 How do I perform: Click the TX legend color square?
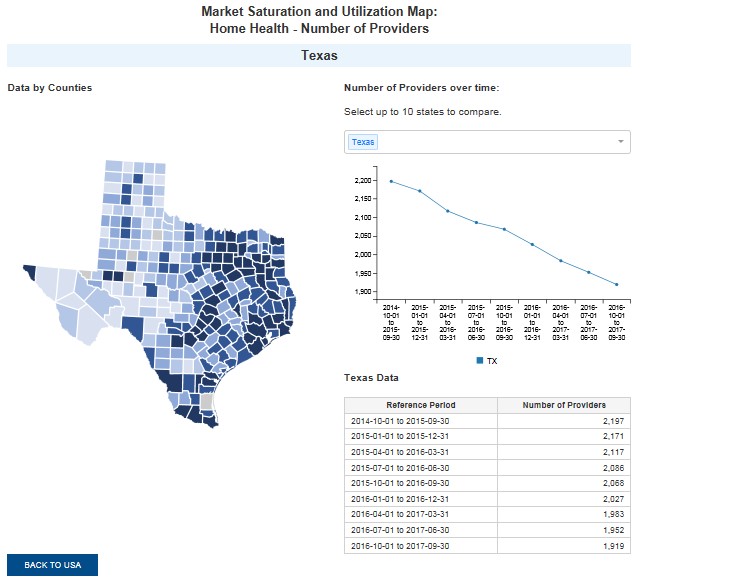pyautogui.click(x=480, y=360)
